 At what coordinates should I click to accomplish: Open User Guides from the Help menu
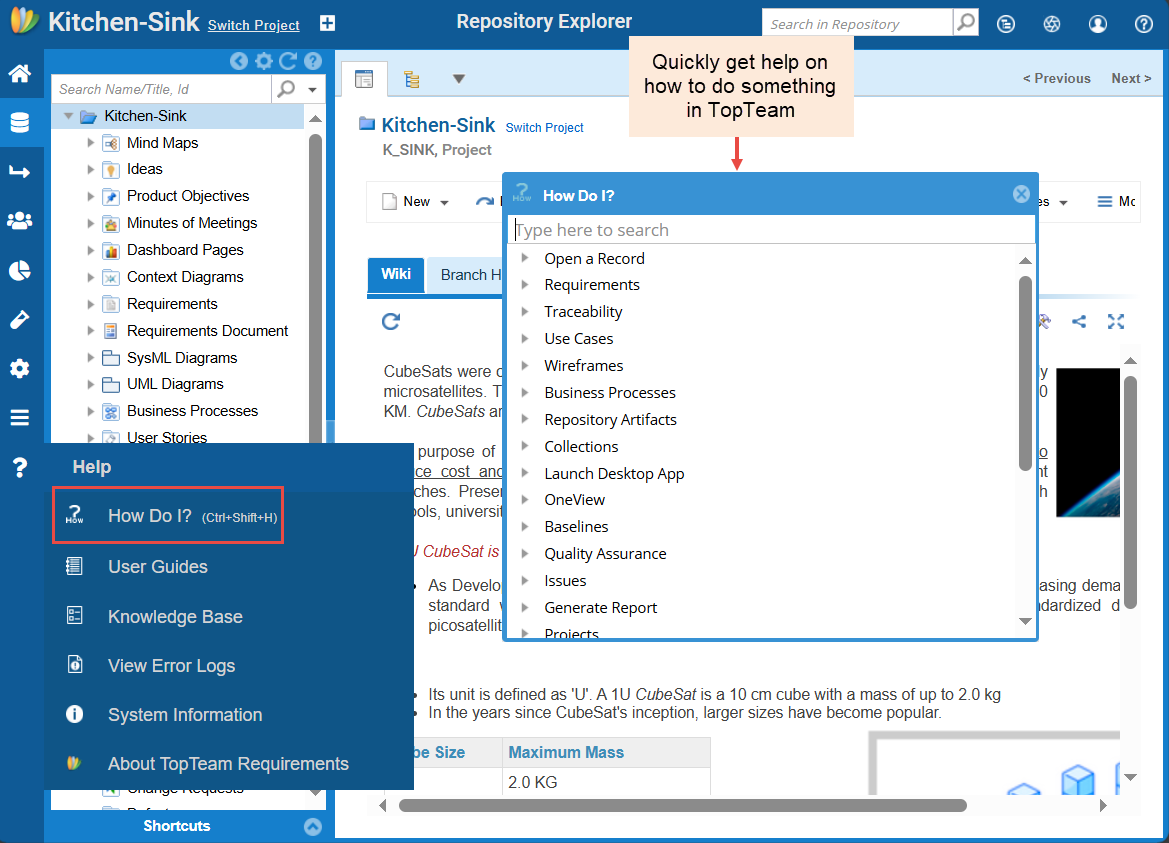157,566
